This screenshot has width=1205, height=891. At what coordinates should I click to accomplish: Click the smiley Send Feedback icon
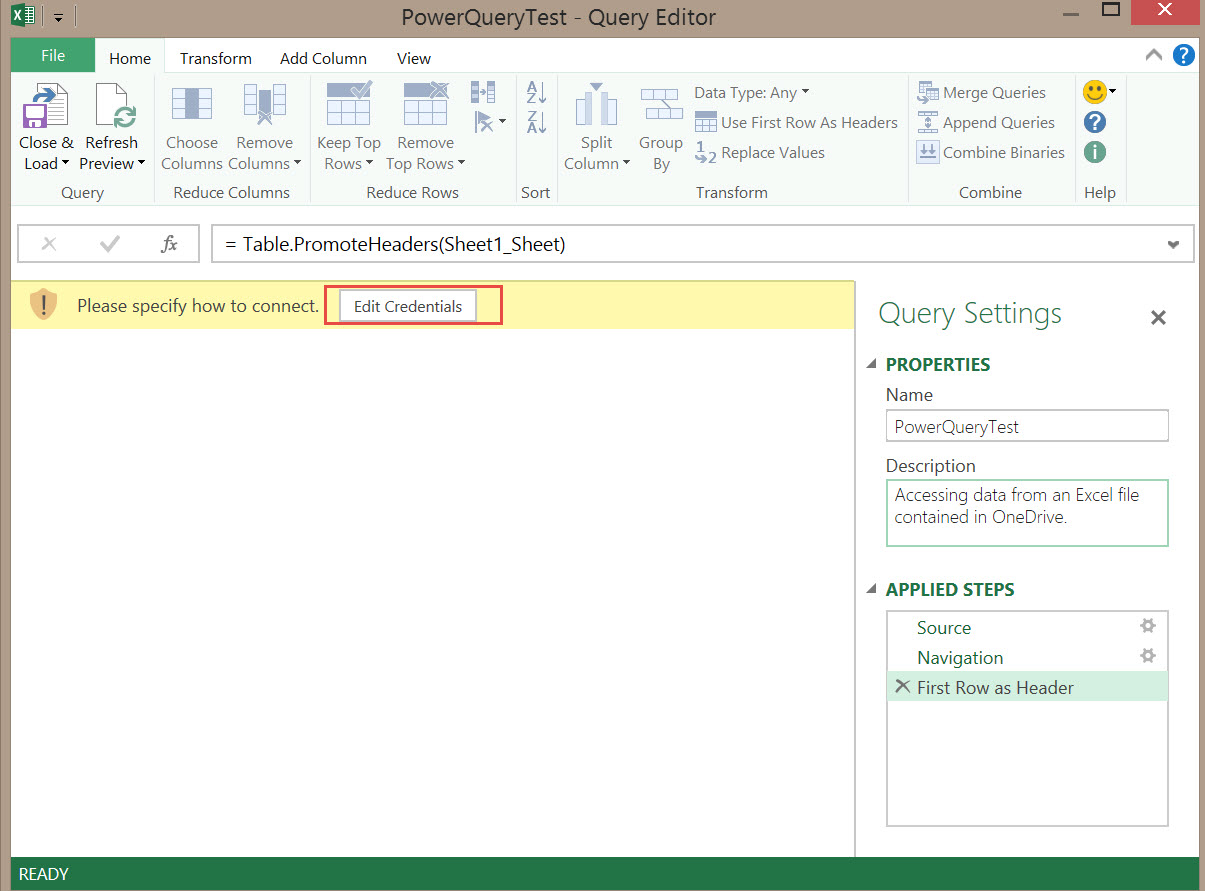click(1095, 92)
